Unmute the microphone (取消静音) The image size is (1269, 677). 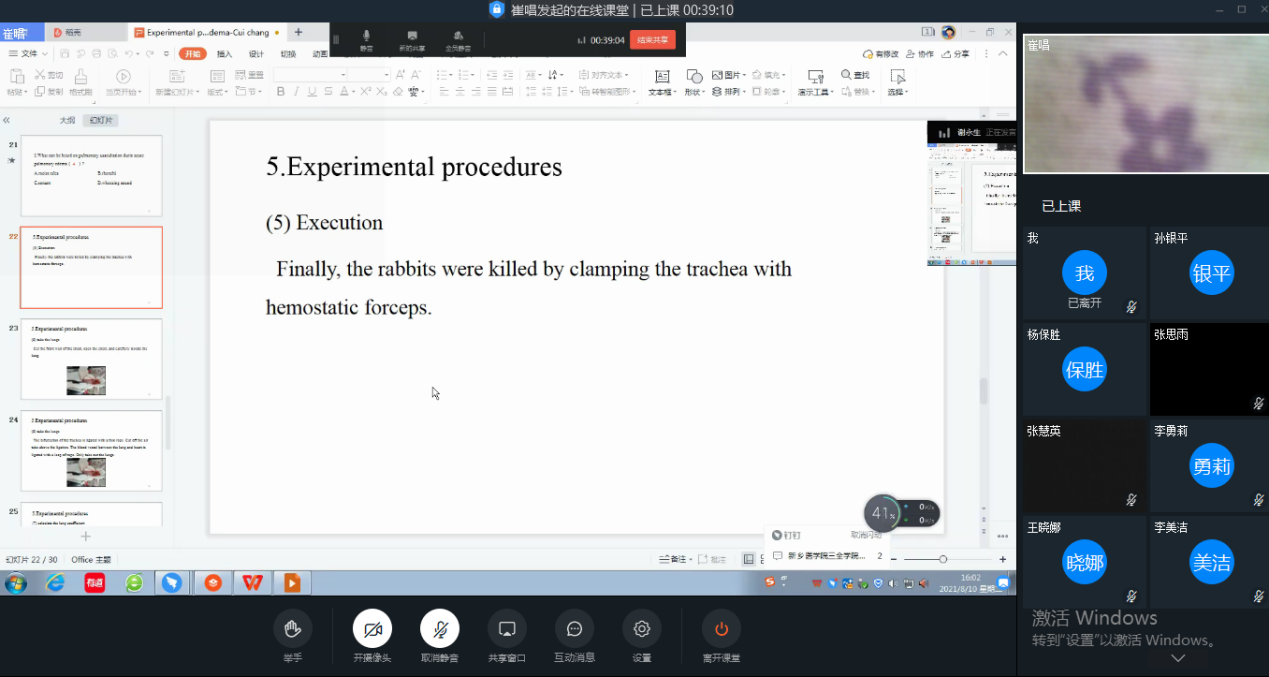click(x=439, y=629)
